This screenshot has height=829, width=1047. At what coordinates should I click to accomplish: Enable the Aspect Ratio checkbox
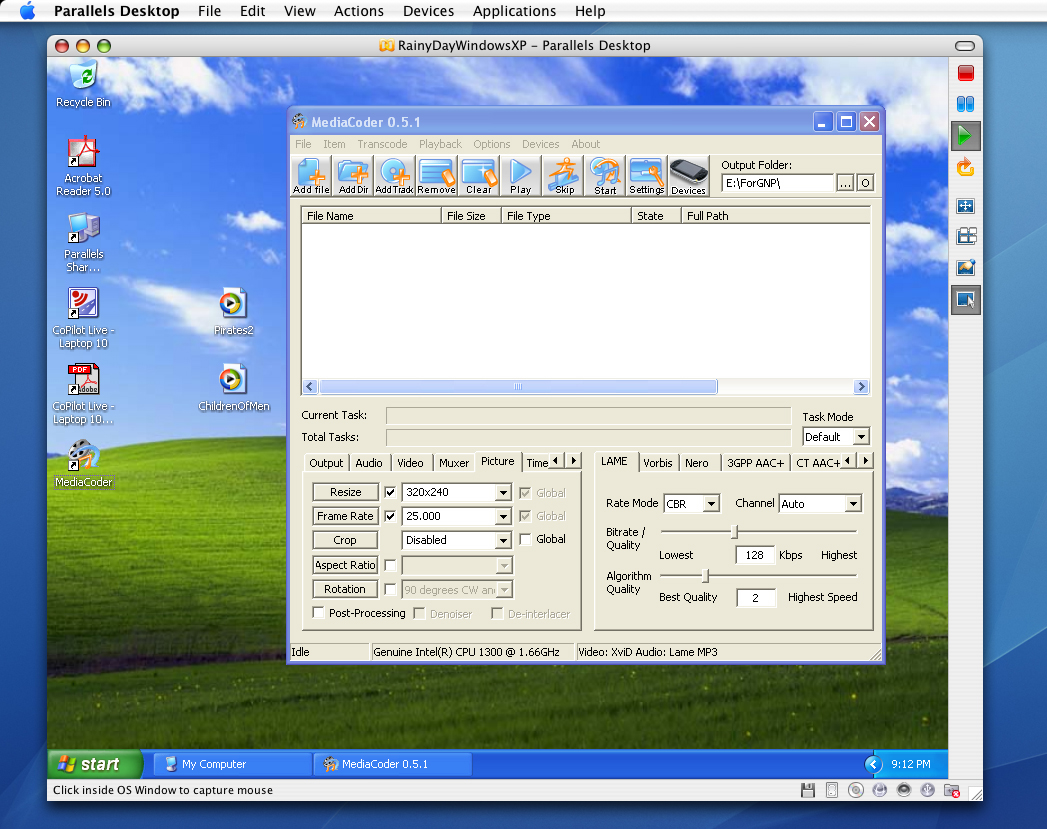click(390, 565)
